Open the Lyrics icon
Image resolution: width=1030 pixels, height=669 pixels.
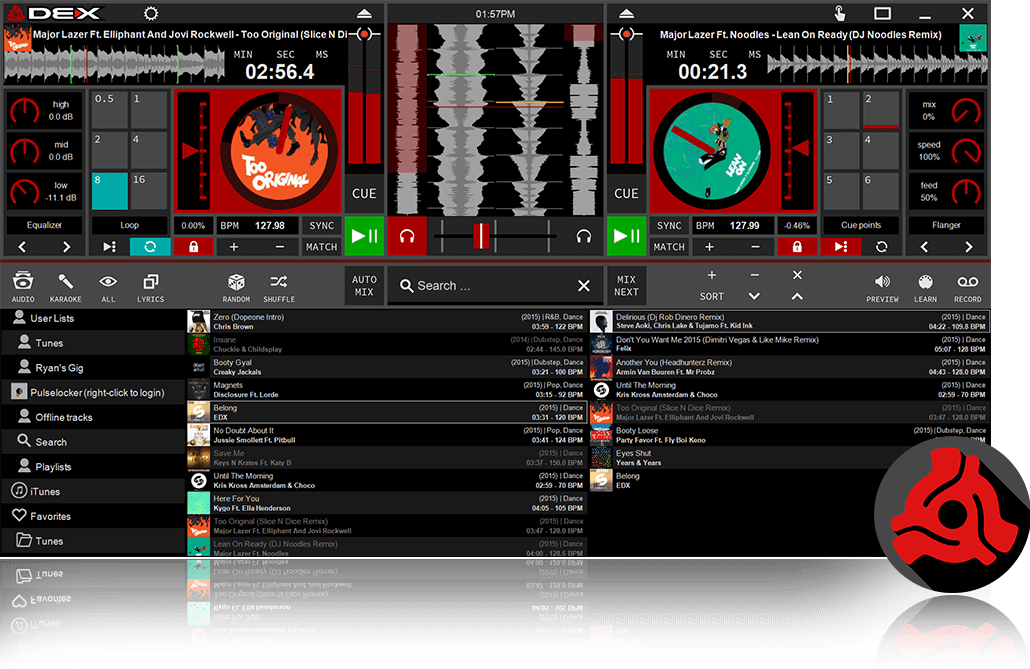tap(150, 283)
